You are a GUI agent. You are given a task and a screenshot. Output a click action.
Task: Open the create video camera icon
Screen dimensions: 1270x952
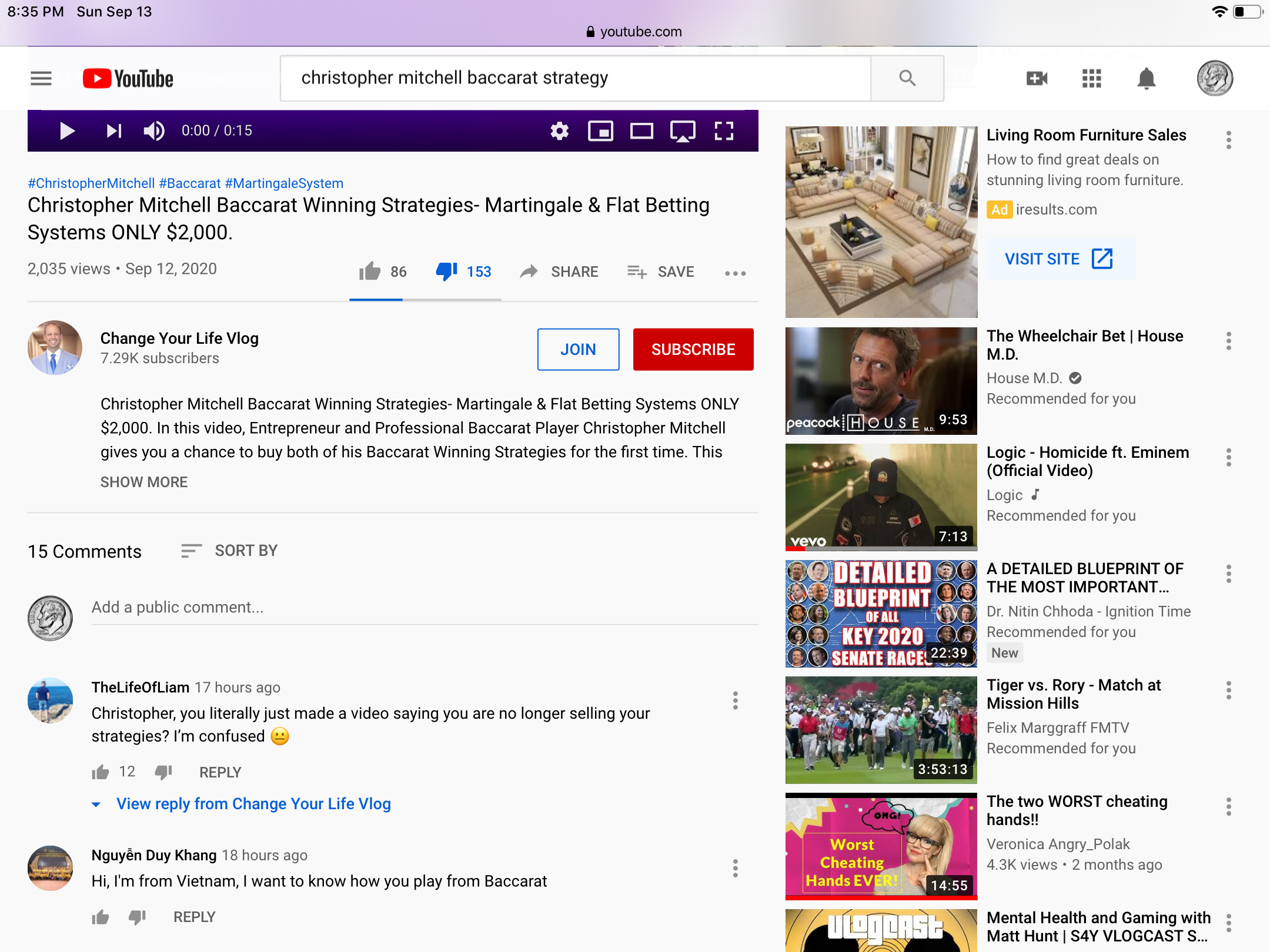(x=1037, y=78)
